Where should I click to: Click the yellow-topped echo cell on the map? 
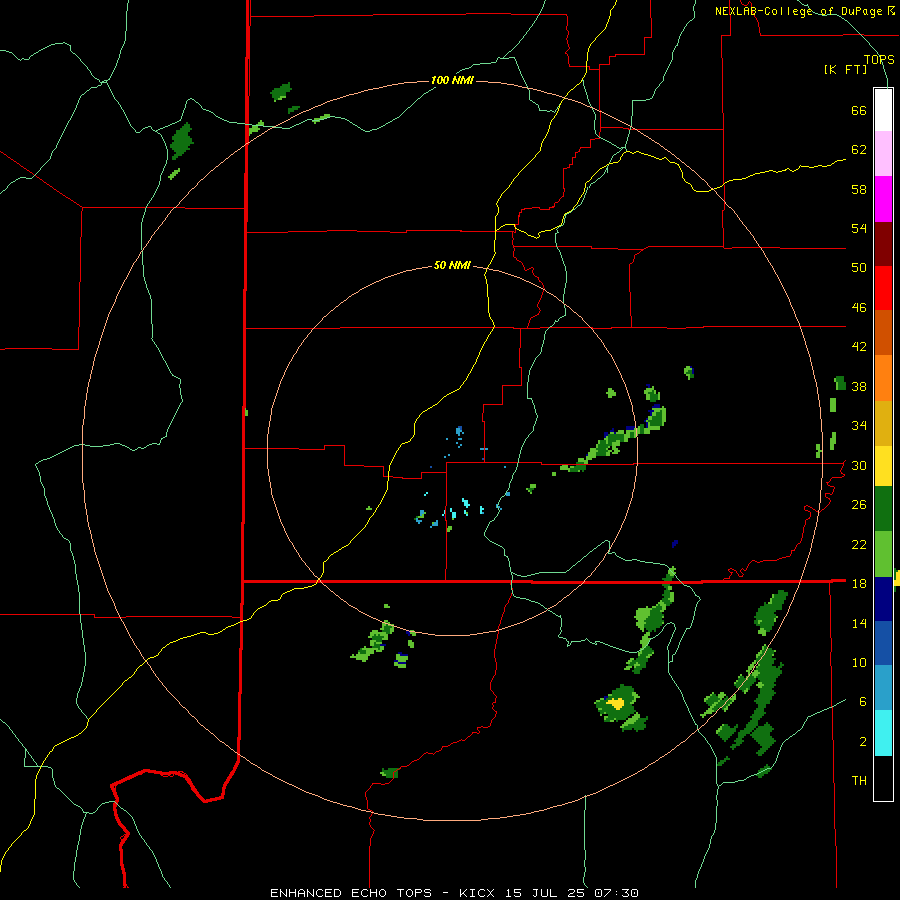(616, 703)
